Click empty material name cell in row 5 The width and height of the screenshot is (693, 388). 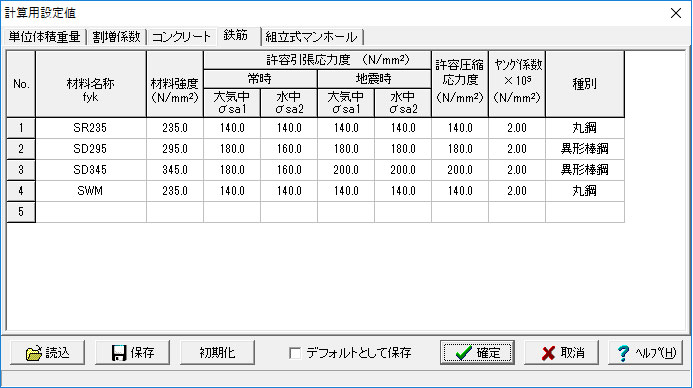click(x=91, y=212)
